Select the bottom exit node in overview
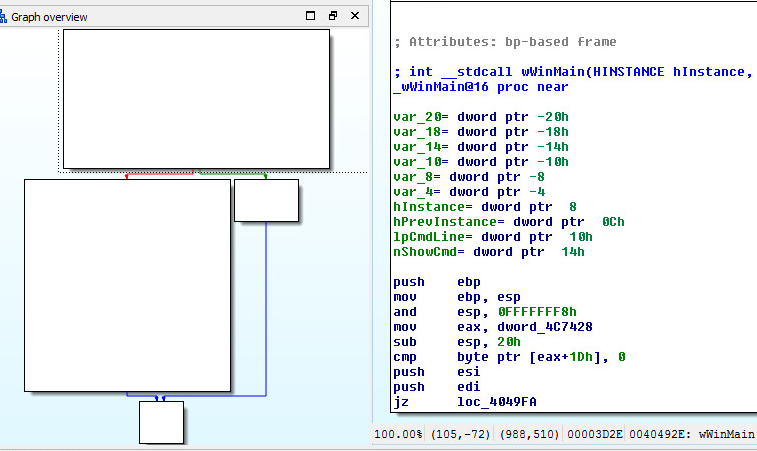 tap(161, 422)
